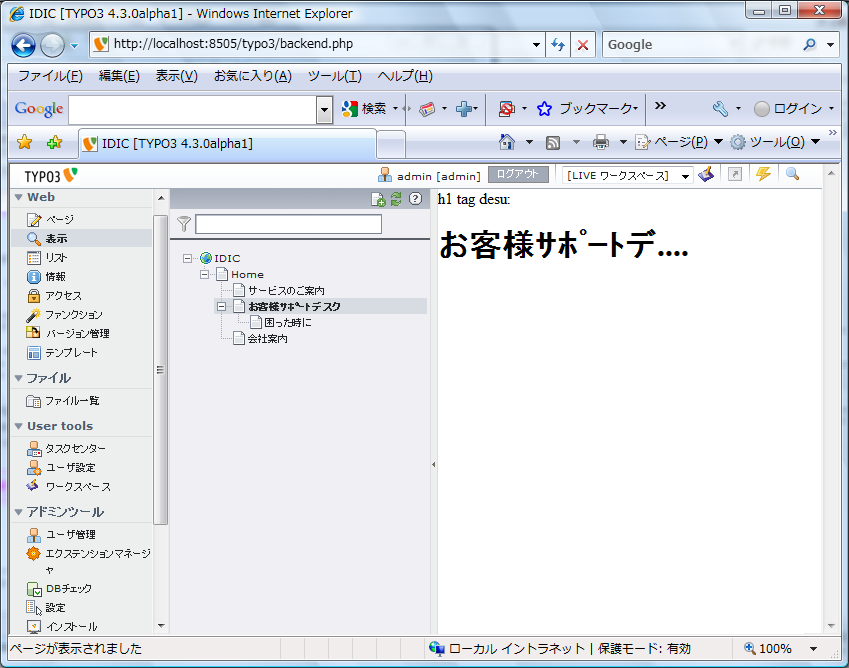
Task: Open TYPO3 backend search magnifier
Action: (792, 174)
